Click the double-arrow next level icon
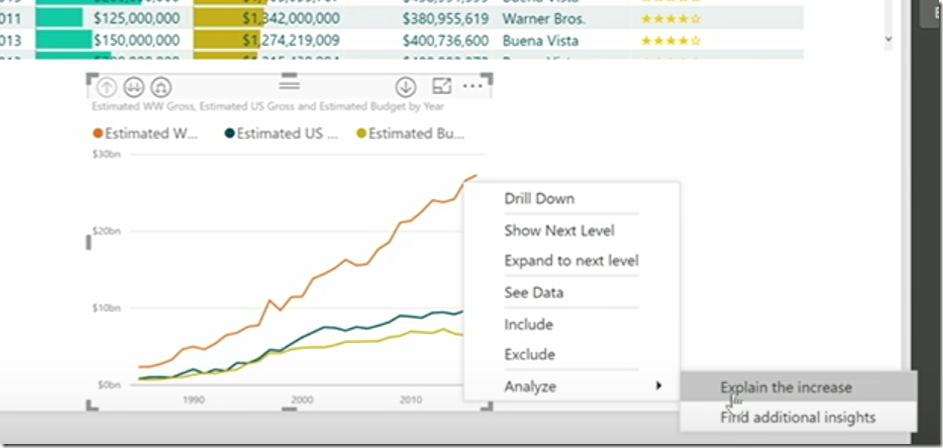Screen dimensions: 943x448 (134, 87)
